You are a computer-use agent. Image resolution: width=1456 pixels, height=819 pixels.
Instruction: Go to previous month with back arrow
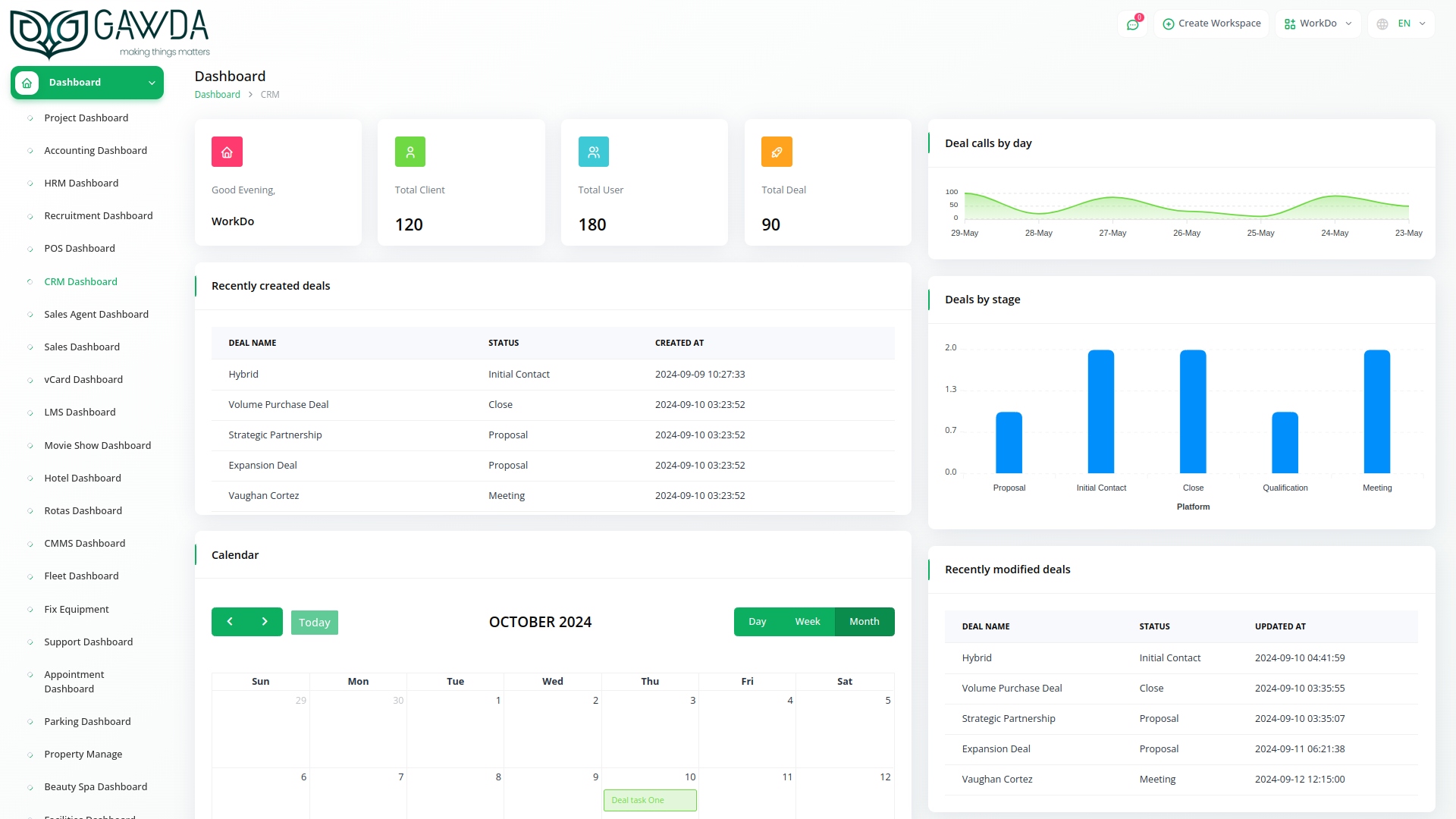point(230,622)
